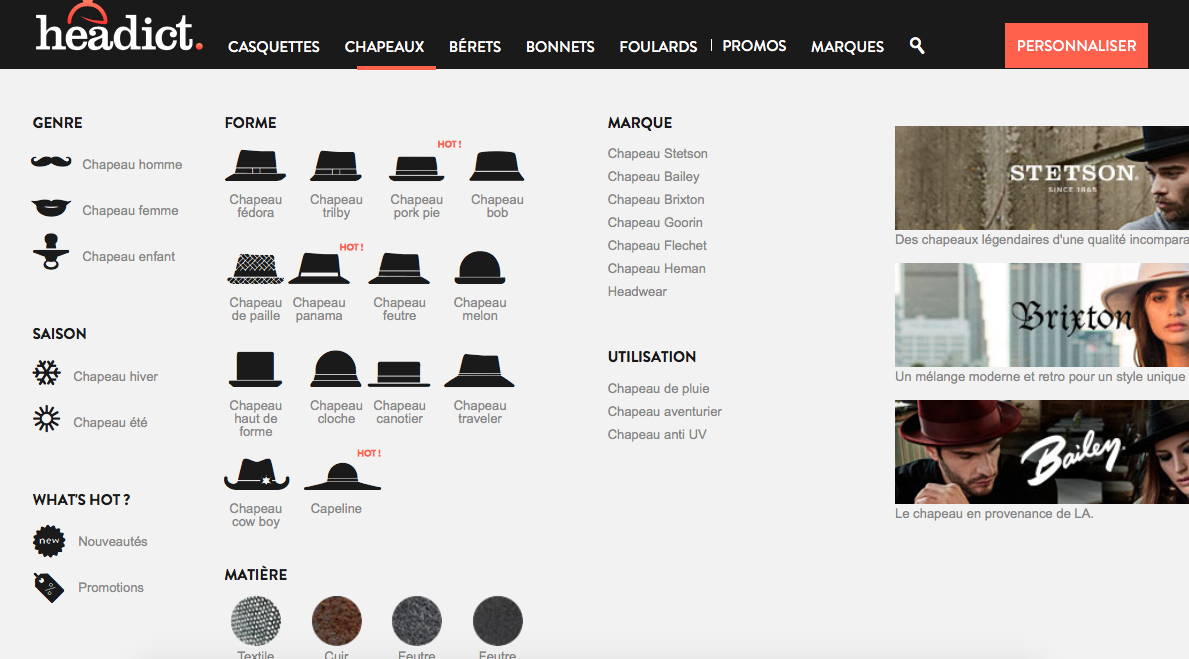The image size is (1189, 659).
Task: Follow the Chapeau de pluie link
Action: [658, 389]
